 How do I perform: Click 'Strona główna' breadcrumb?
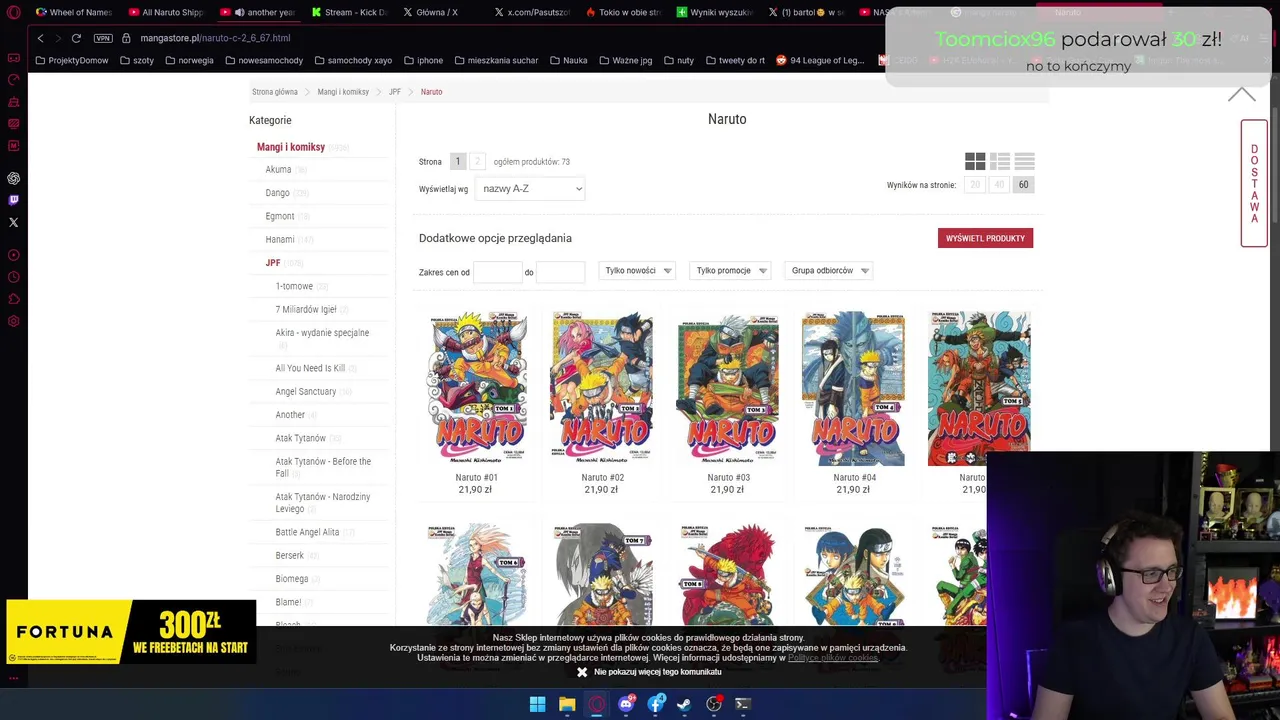[275, 92]
